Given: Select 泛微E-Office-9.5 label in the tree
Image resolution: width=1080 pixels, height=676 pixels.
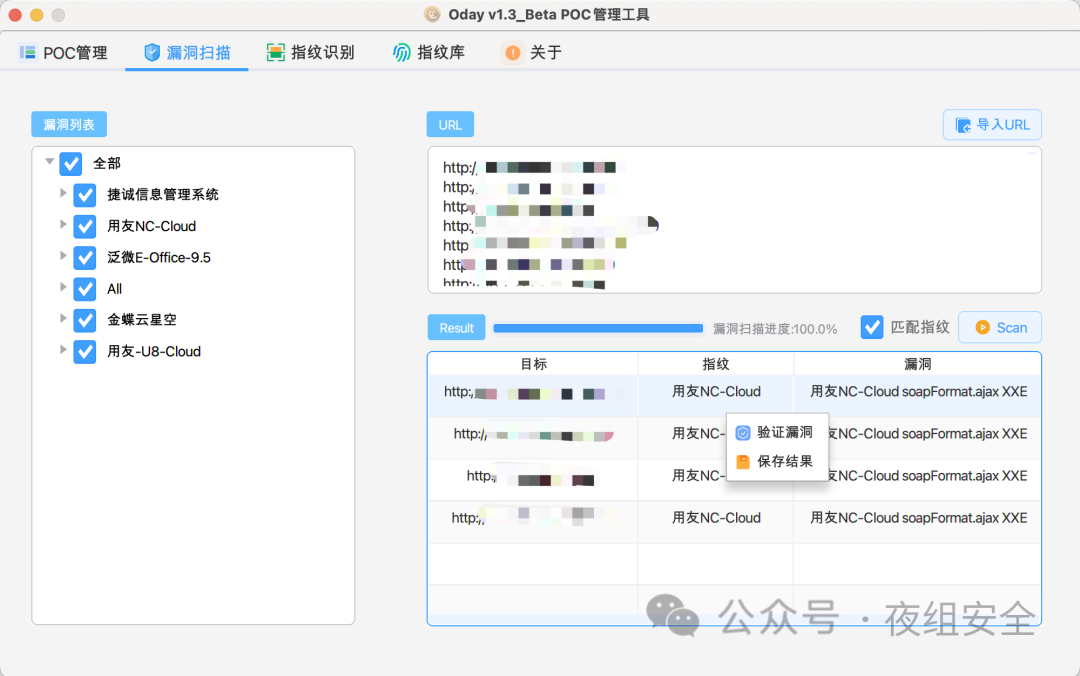Looking at the screenshot, I should pos(159,258).
